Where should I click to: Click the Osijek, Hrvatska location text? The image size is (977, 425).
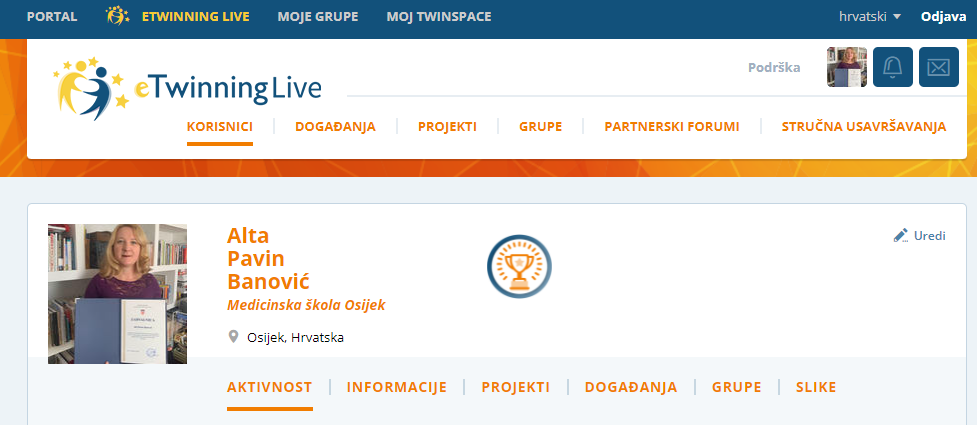295,338
